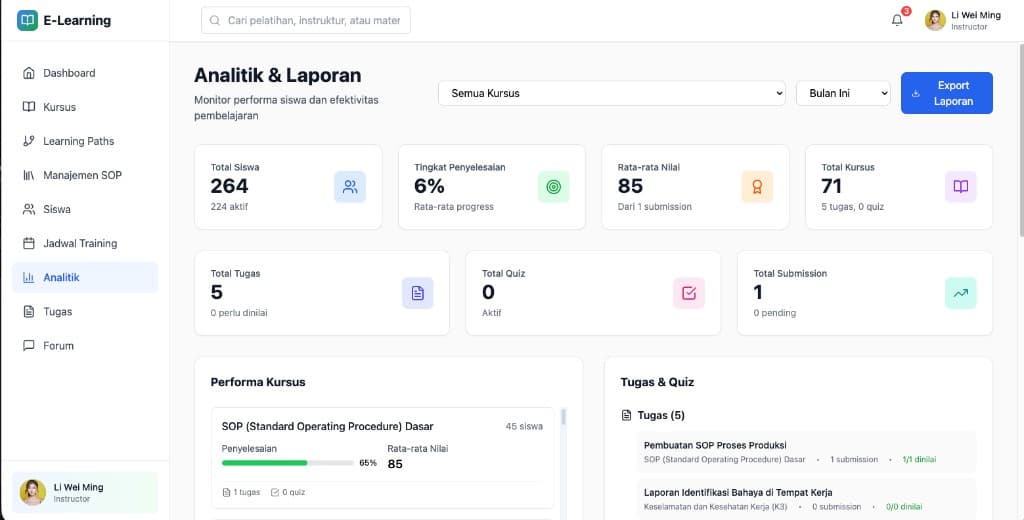Click the Rata-rata Nilai award icon

[757, 187]
